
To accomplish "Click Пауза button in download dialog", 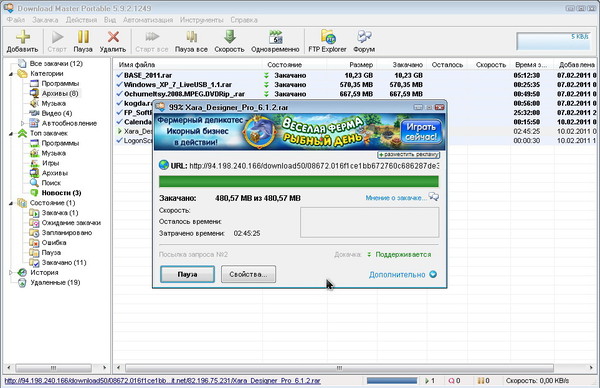I will [188, 274].
